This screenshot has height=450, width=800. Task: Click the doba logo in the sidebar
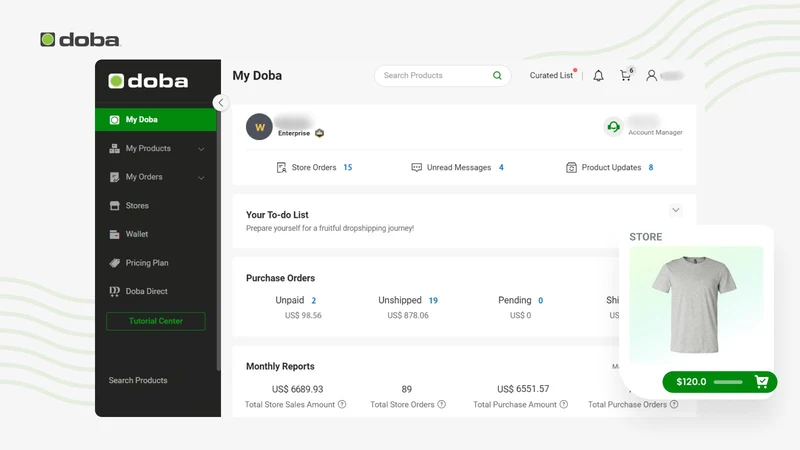coord(148,81)
